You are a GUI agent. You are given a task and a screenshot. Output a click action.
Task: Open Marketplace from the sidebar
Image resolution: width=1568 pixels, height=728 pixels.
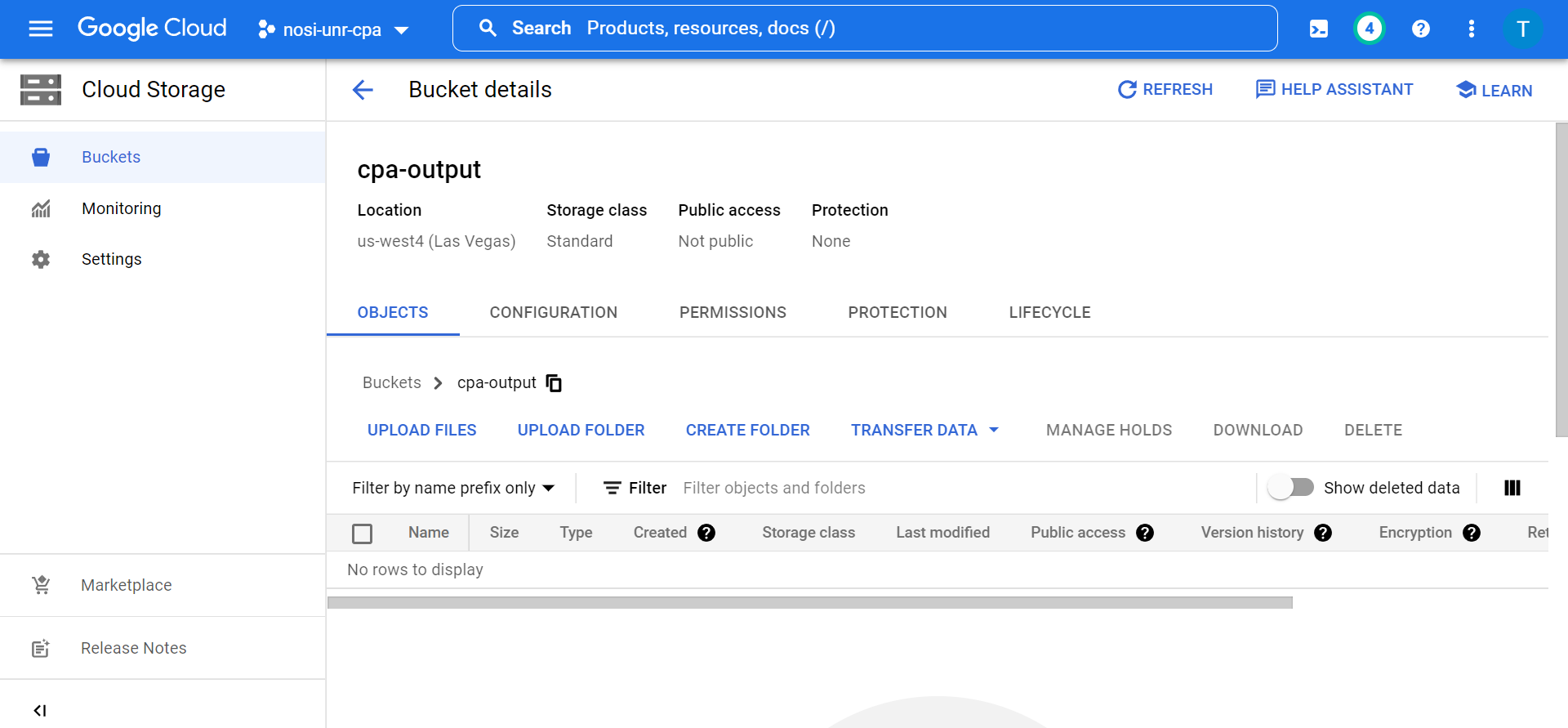[x=163, y=585]
